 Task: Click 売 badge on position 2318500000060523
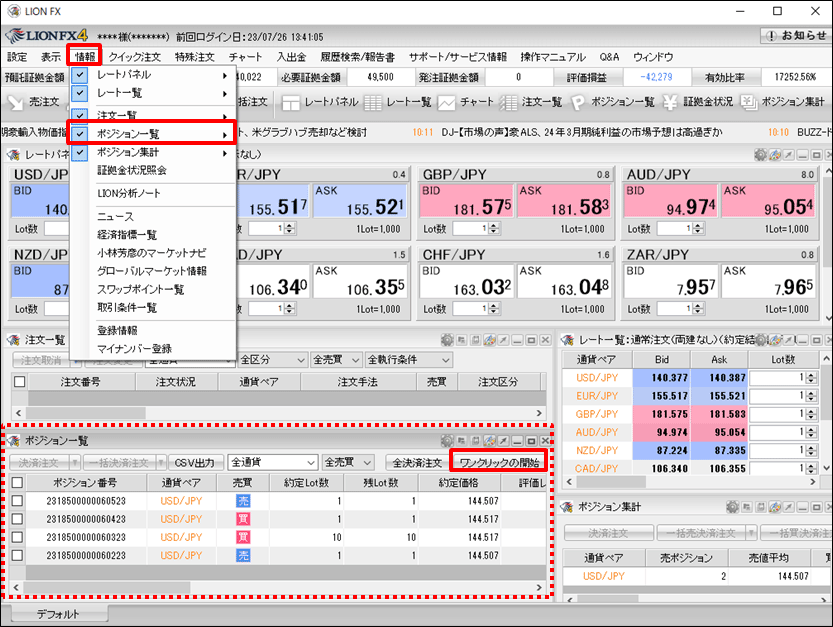243,501
